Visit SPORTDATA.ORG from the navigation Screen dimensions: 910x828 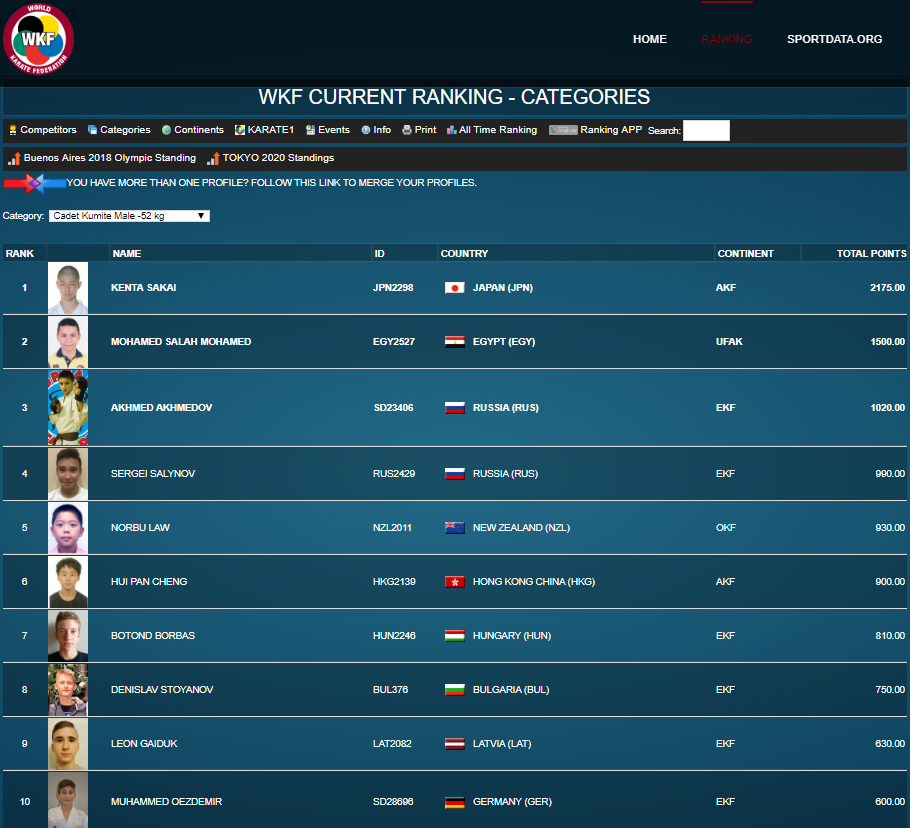pyautogui.click(x=834, y=39)
